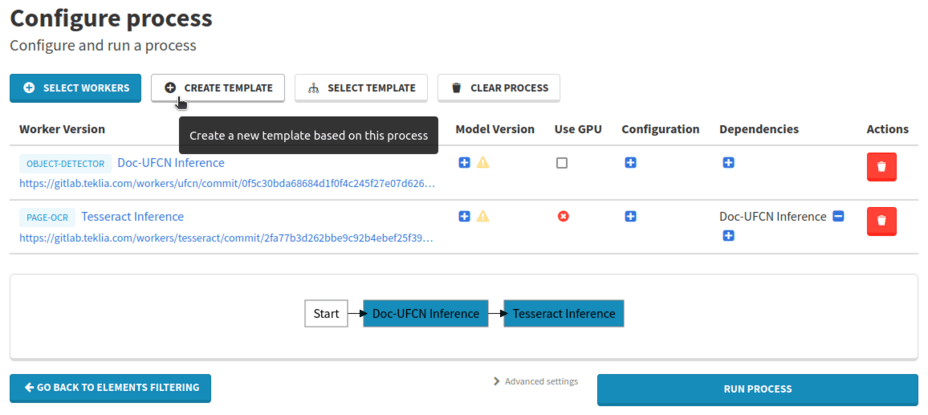Click the PAGE-OCR tag
This screenshot has width=928, height=415.
(47, 218)
